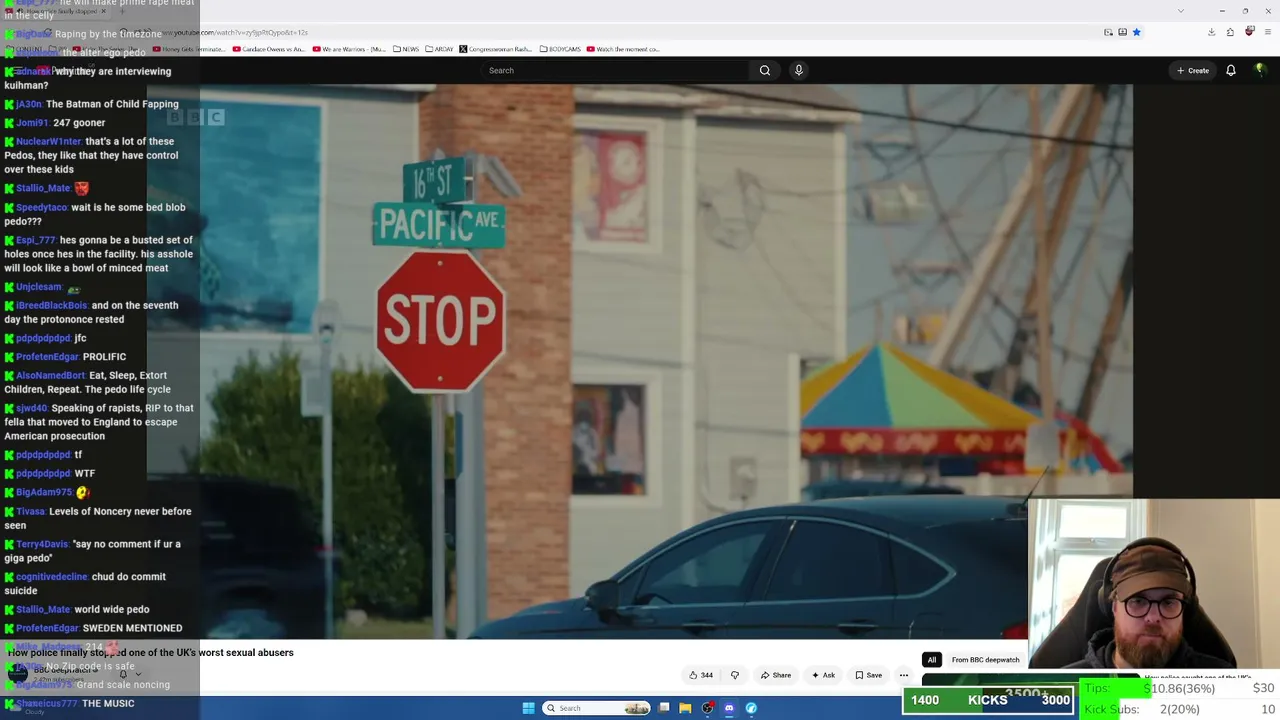Click chat username sjwd40
1280x720 pixels.
[32, 408]
